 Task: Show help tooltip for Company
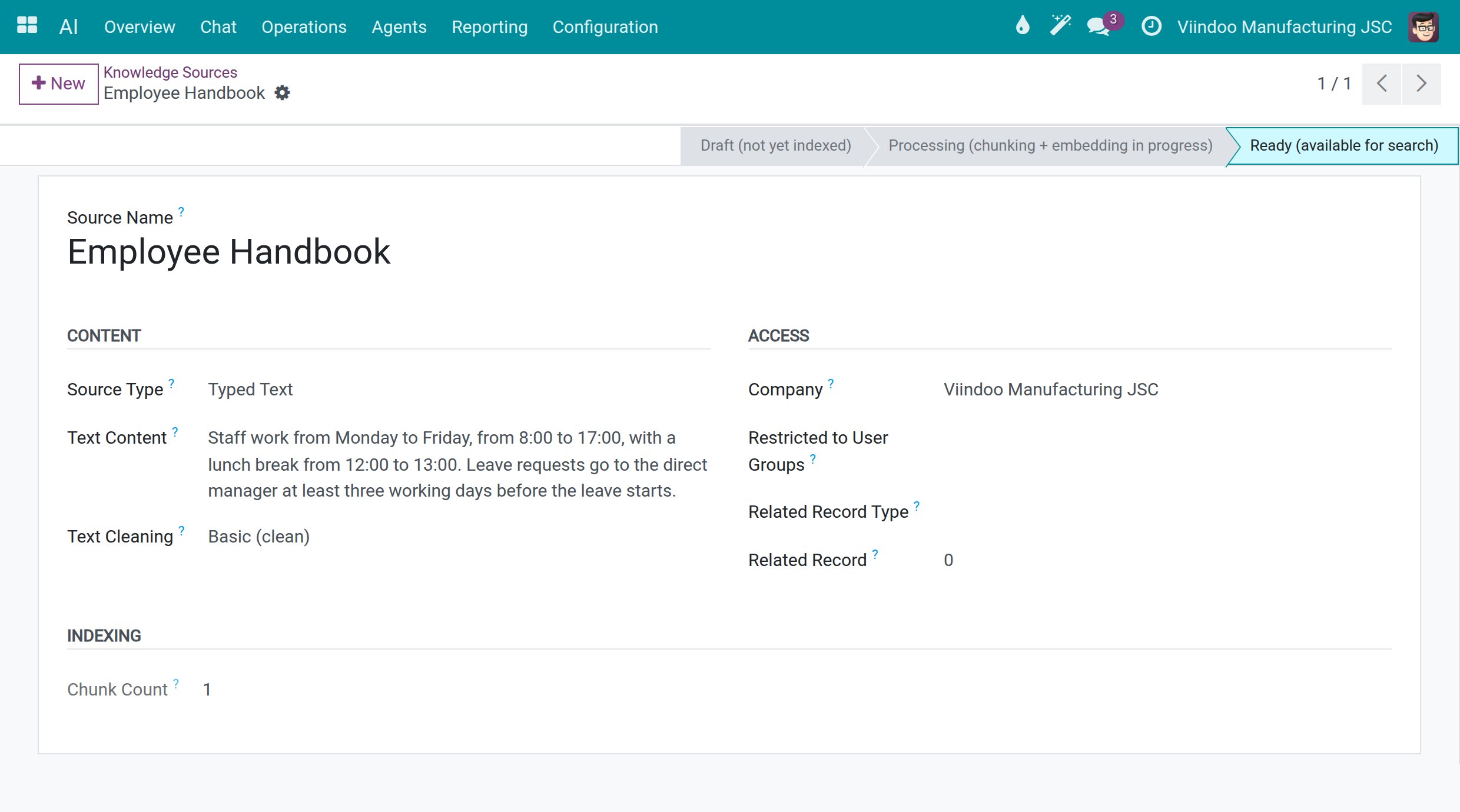(x=831, y=383)
